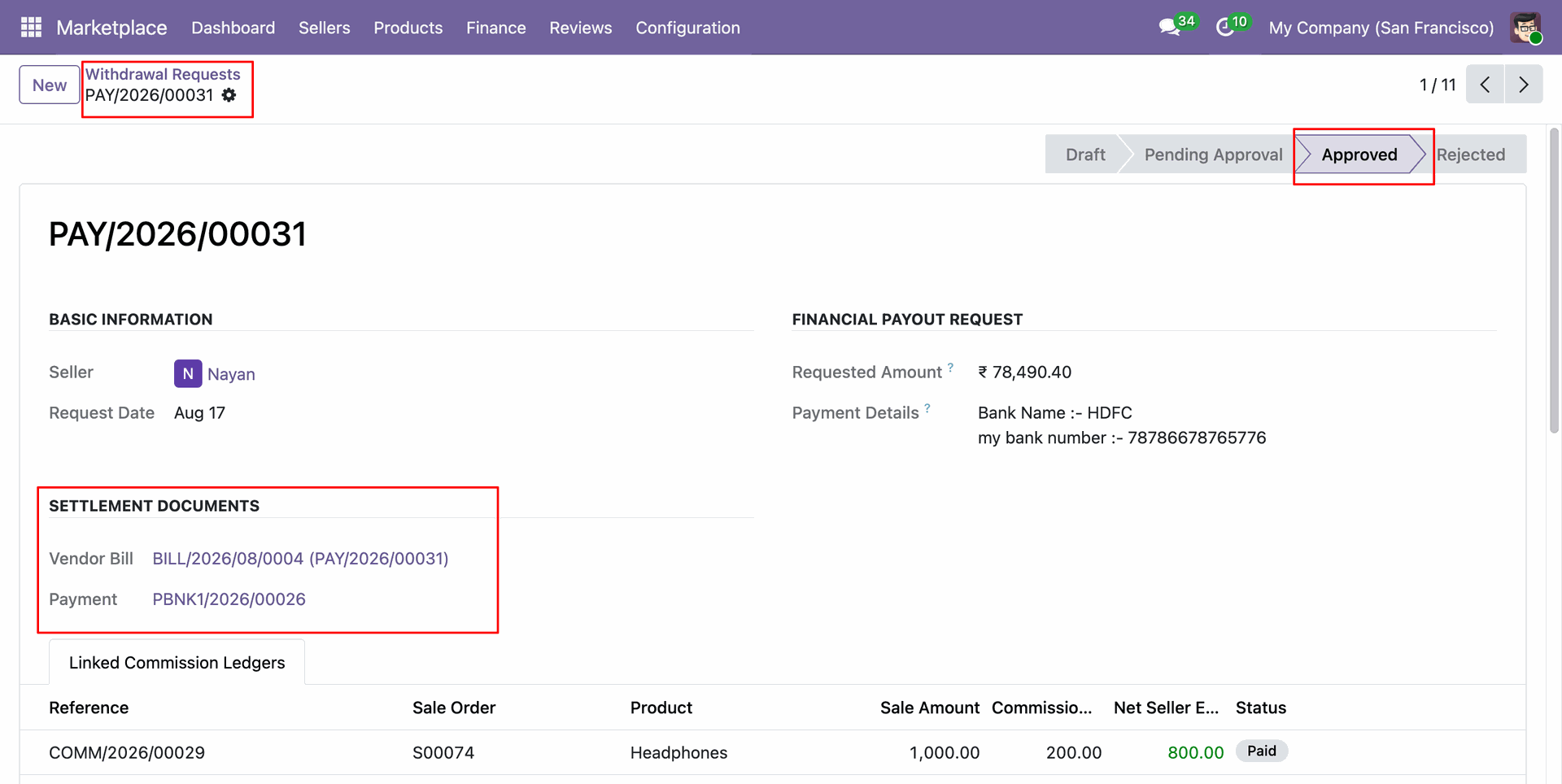
Task: Sort by the Reference column header
Action: tap(89, 708)
